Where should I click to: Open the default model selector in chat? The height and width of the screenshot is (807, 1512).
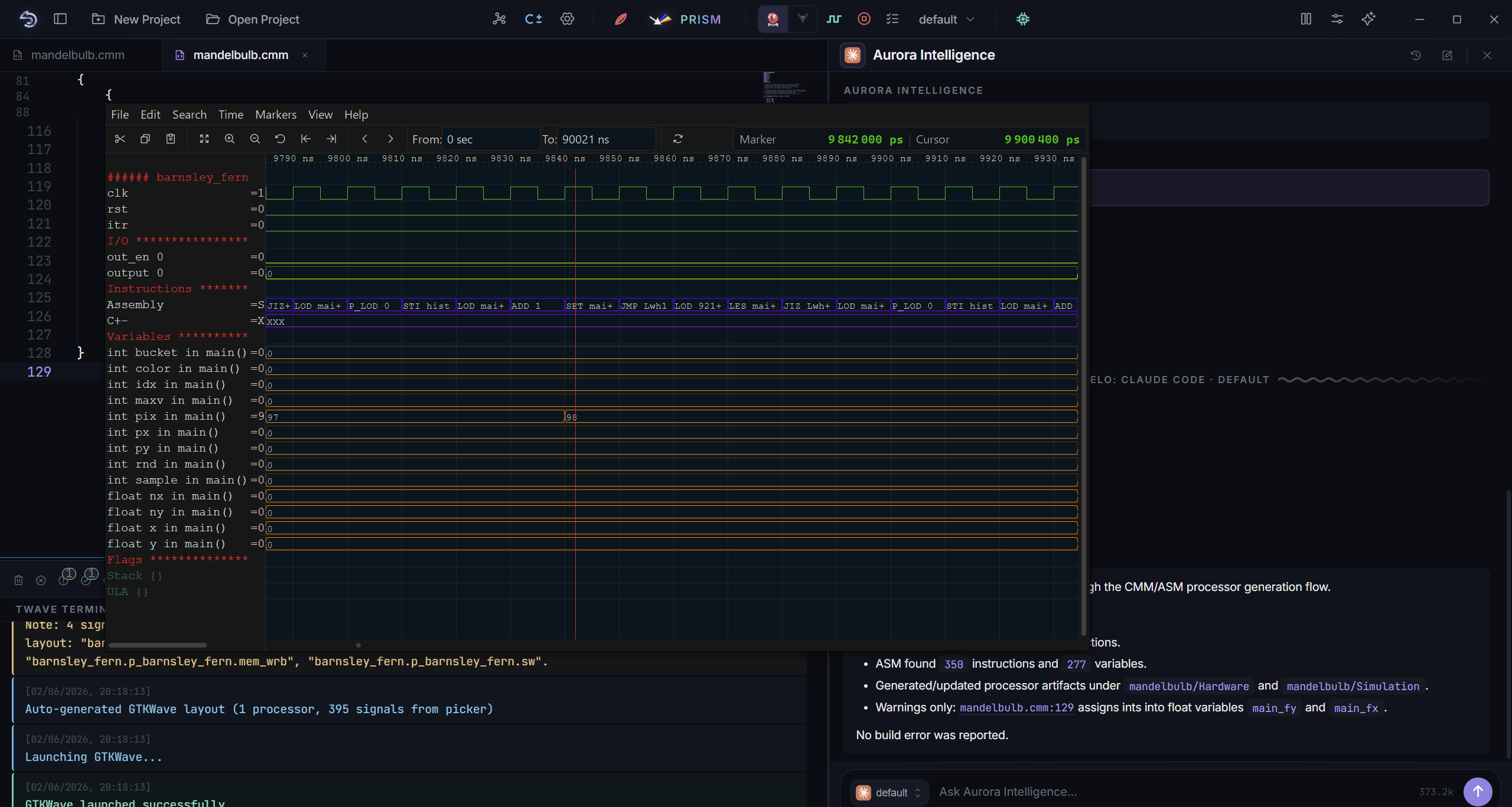click(889, 792)
